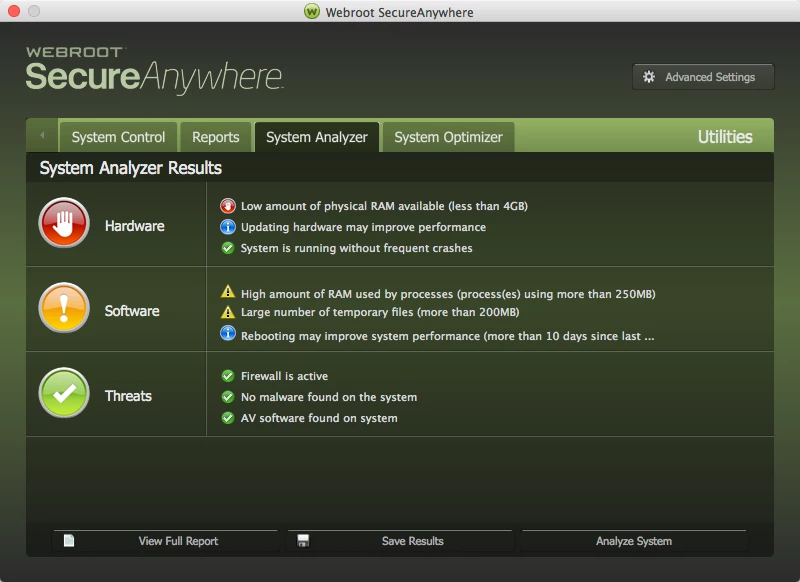Click 'Rebooting may improve system performance' text
800x582 pixels.
(x=447, y=336)
